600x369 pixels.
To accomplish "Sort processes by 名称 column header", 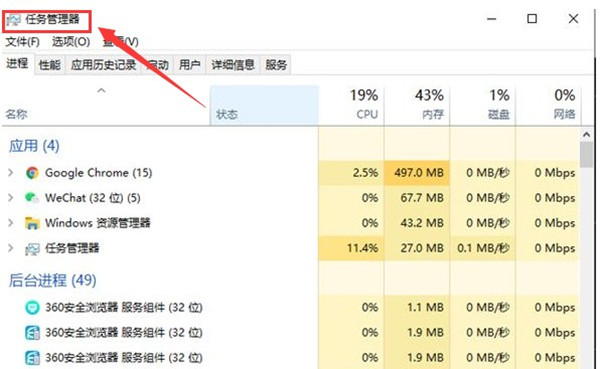I will pyautogui.click(x=106, y=106).
